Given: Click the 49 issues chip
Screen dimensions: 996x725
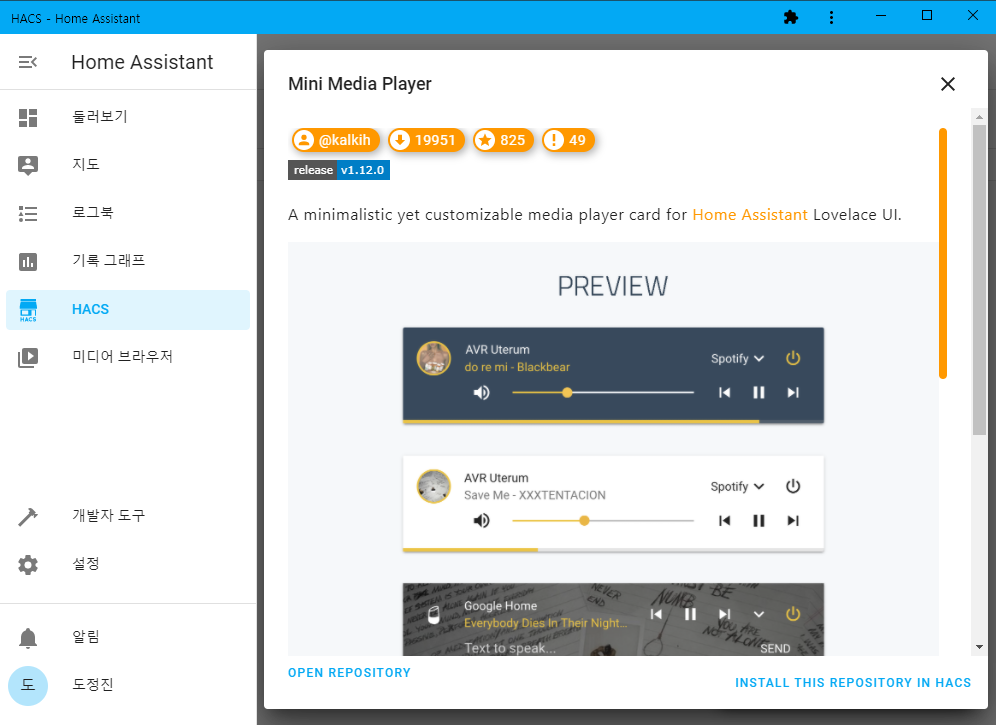Looking at the screenshot, I should [569, 140].
